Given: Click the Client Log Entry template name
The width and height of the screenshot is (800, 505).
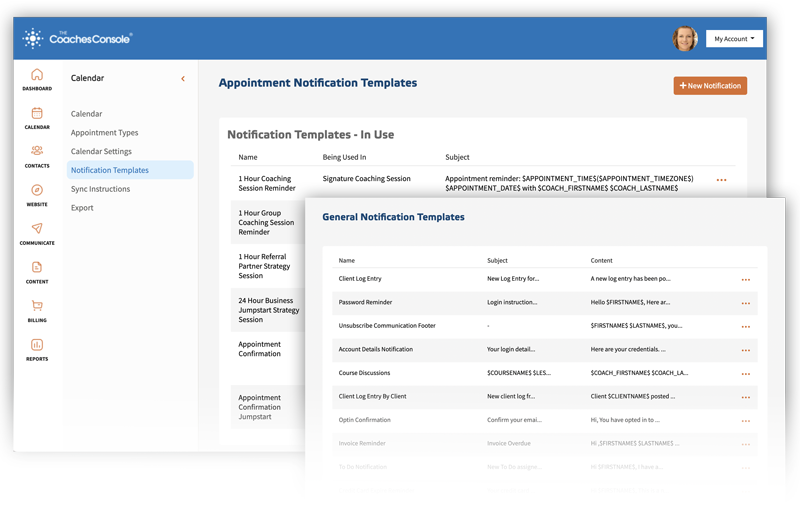Looking at the screenshot, I should pyautogui.click(x=360, y=279).
